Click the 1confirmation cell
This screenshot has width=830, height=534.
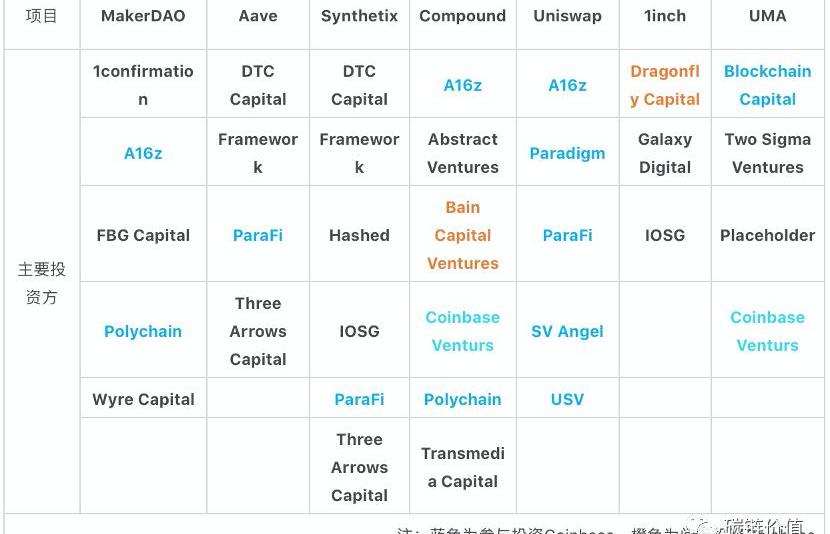[143, 85]
